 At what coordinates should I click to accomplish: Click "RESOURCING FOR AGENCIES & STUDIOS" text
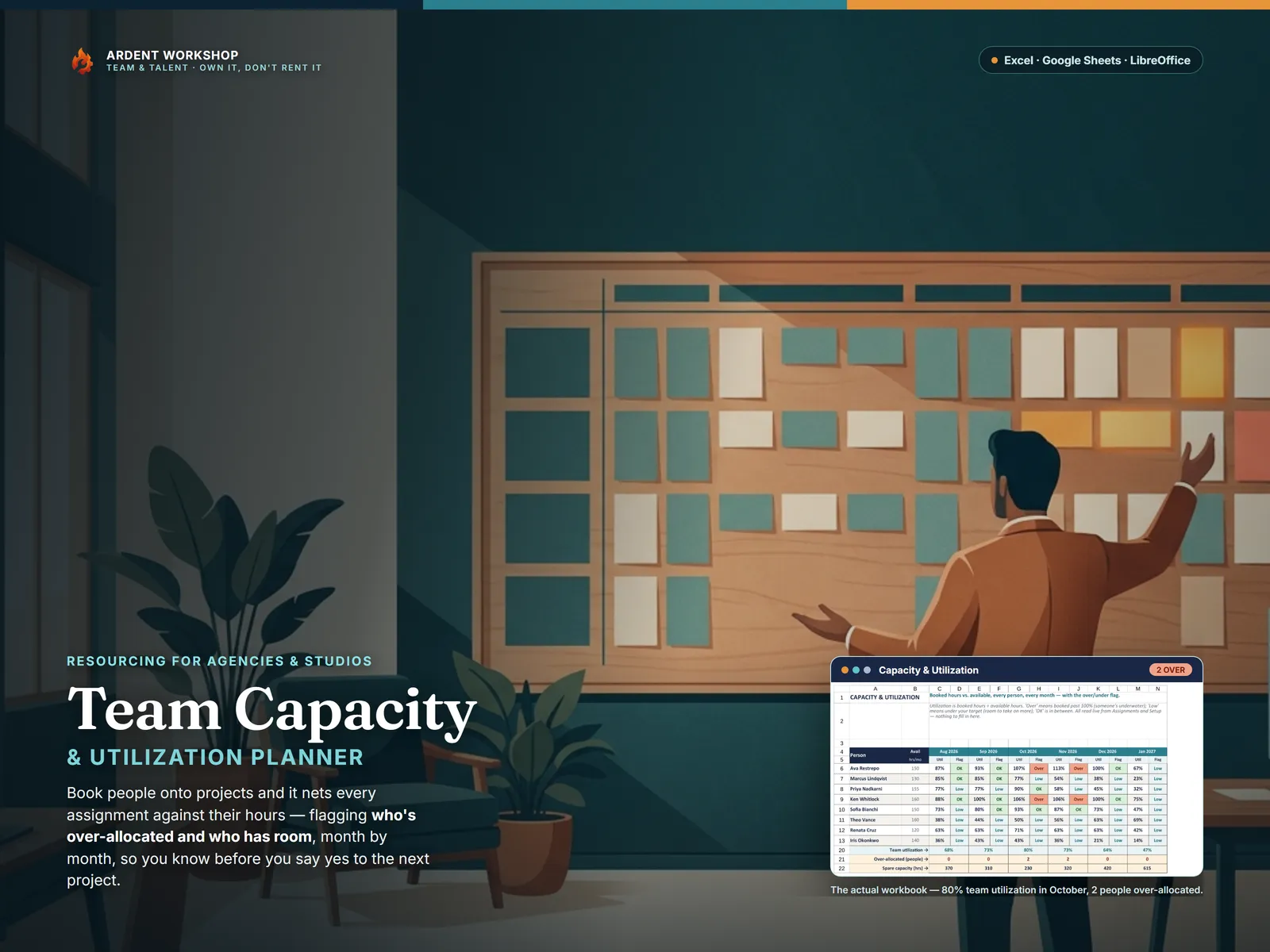[219, 661]
